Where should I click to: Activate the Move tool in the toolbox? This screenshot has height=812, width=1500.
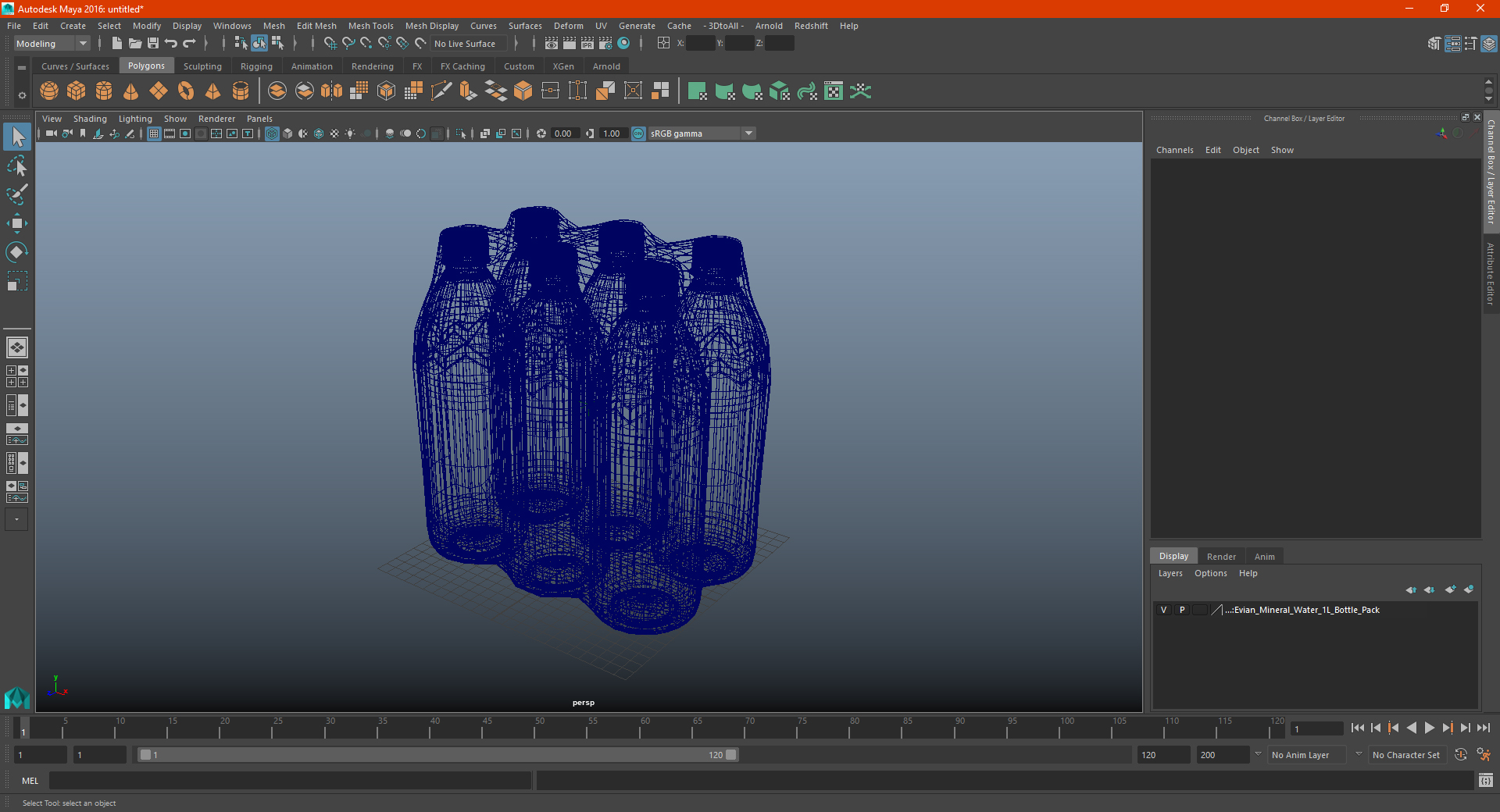(x=17, y=223)
